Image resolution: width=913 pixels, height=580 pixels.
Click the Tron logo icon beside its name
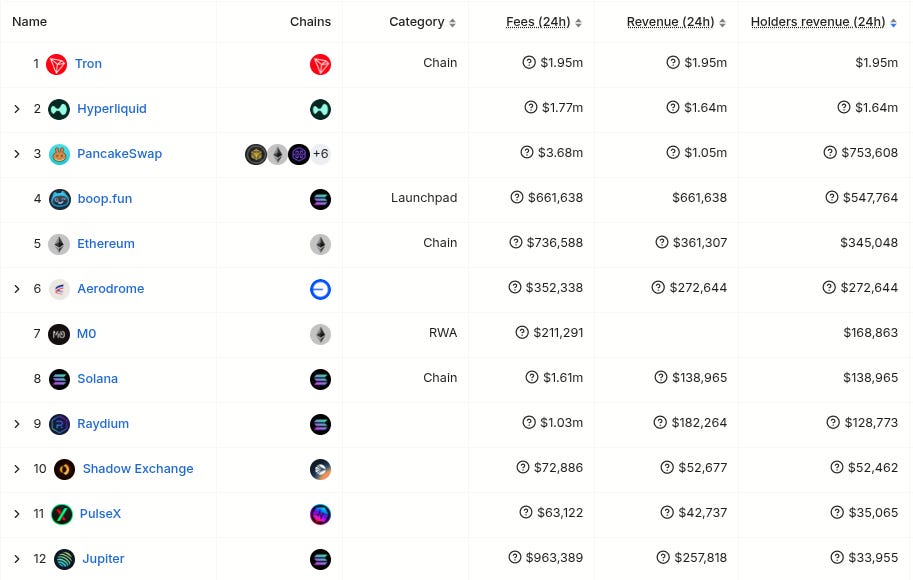tap(56, 64)
